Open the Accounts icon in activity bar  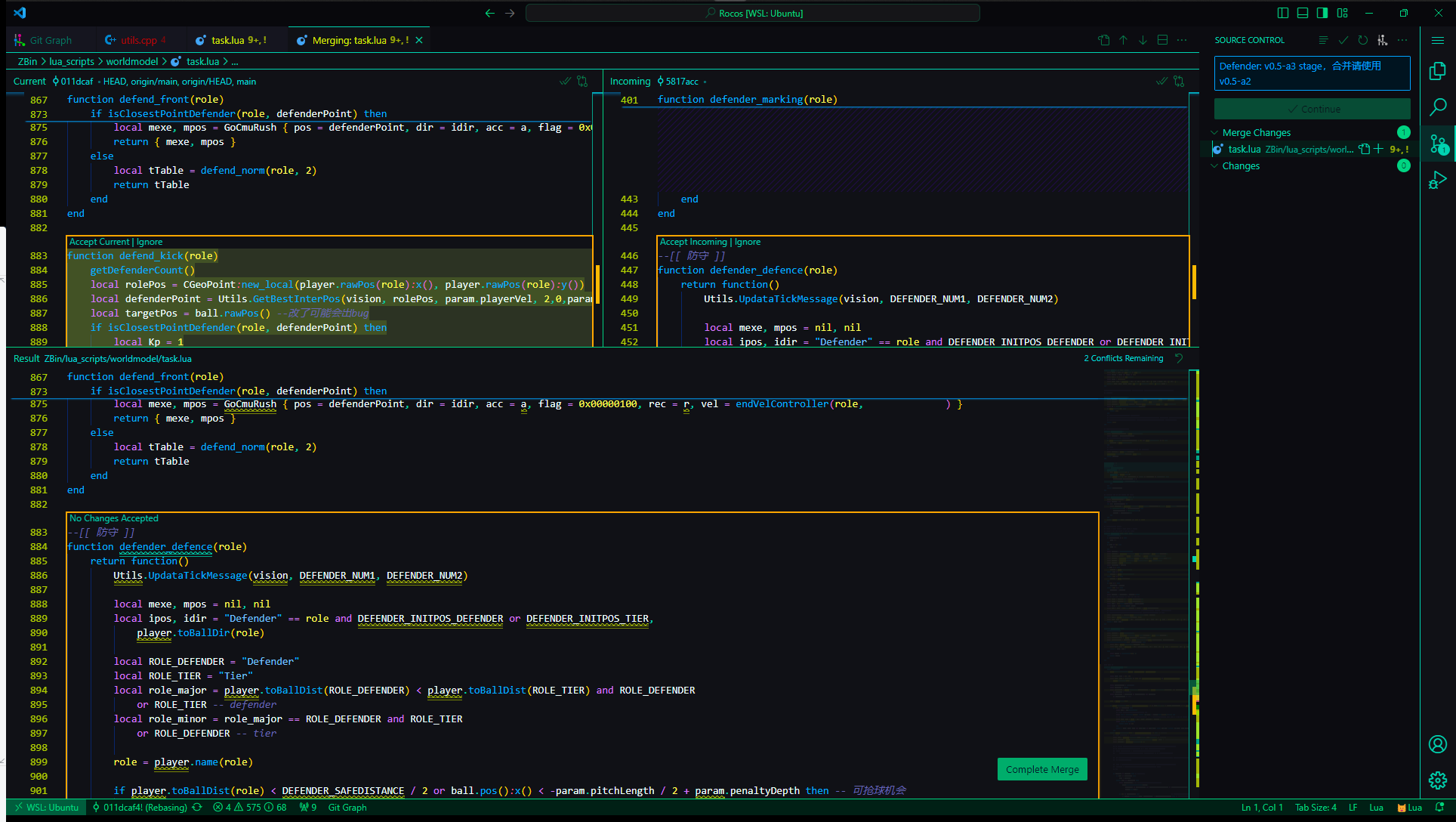1437,744
